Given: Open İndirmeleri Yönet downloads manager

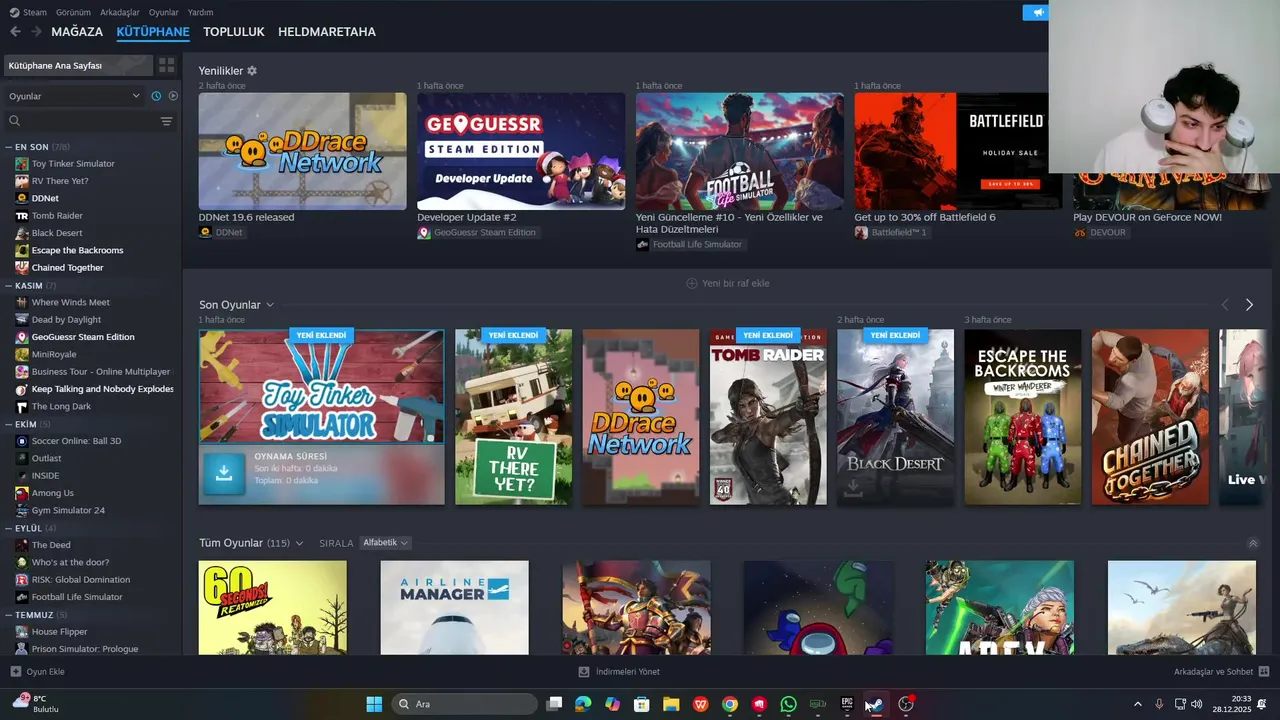Looking at the screenshot, I should click(619, 672).
